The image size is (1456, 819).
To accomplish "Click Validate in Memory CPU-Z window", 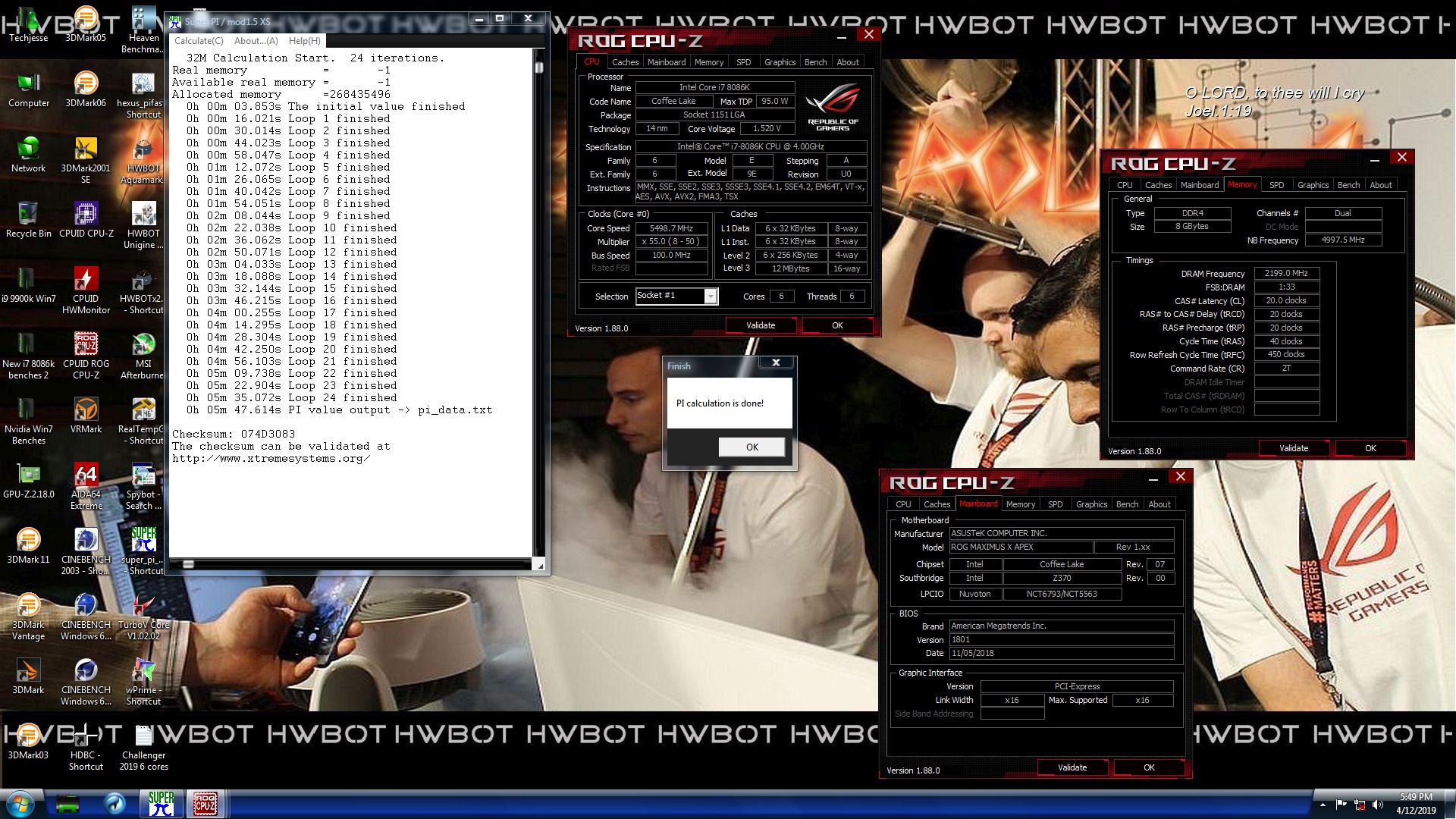I will pos(1294,448).
